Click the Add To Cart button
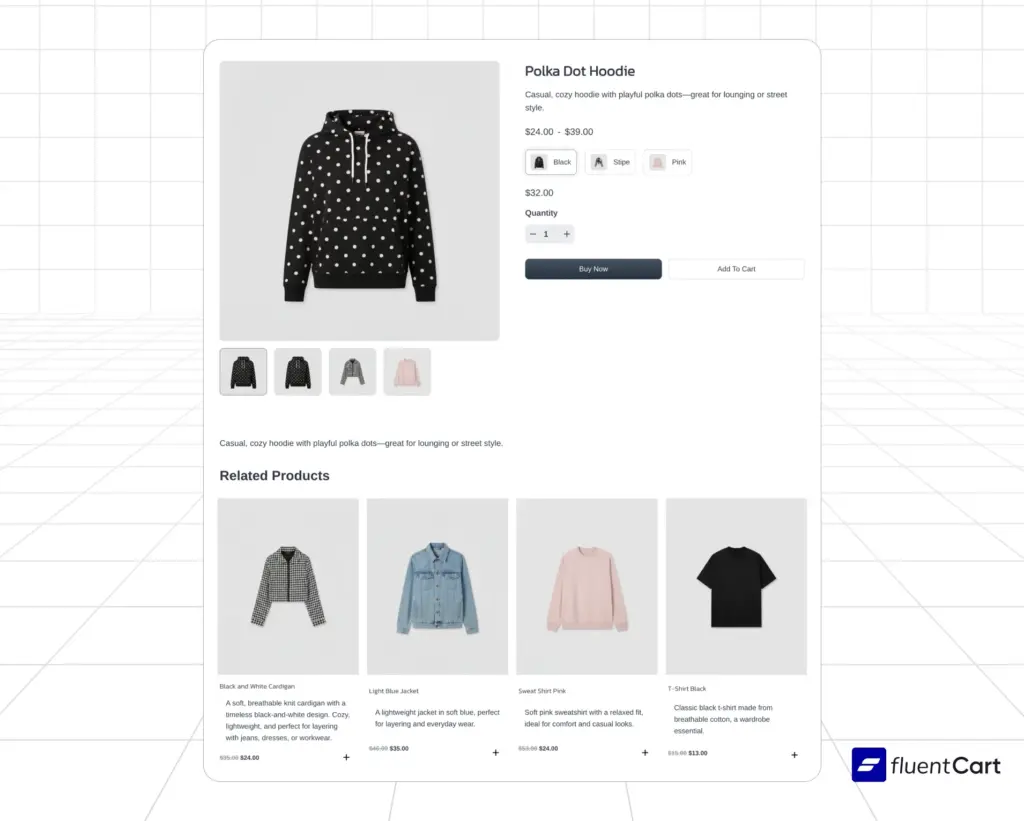Screen dimensions: 1024x821 pos(736,269)
